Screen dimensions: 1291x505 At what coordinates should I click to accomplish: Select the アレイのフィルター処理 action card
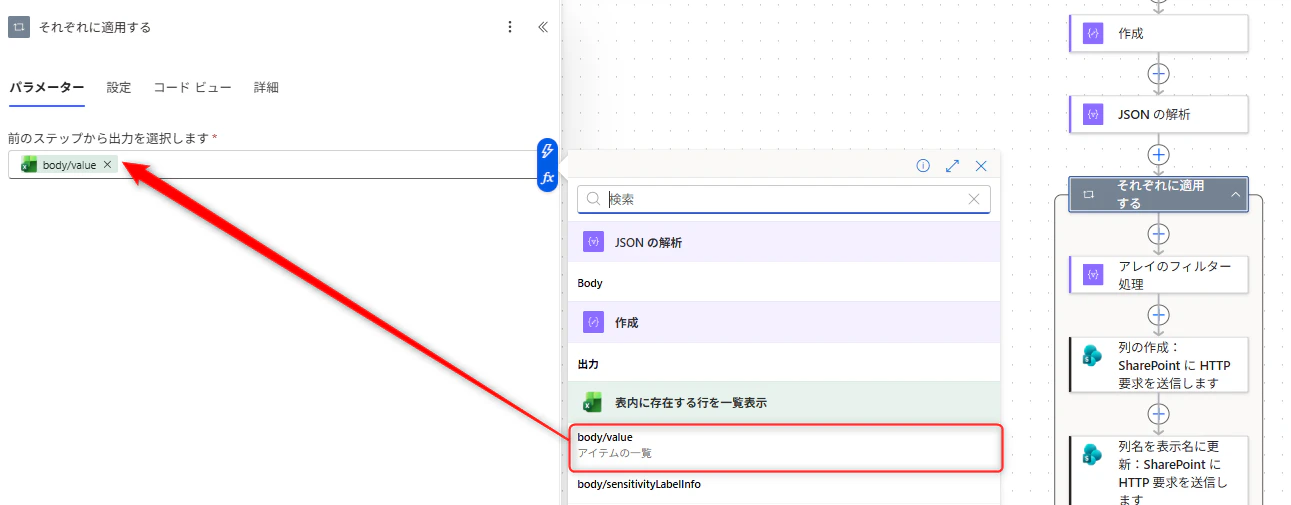click(1158, 275)
